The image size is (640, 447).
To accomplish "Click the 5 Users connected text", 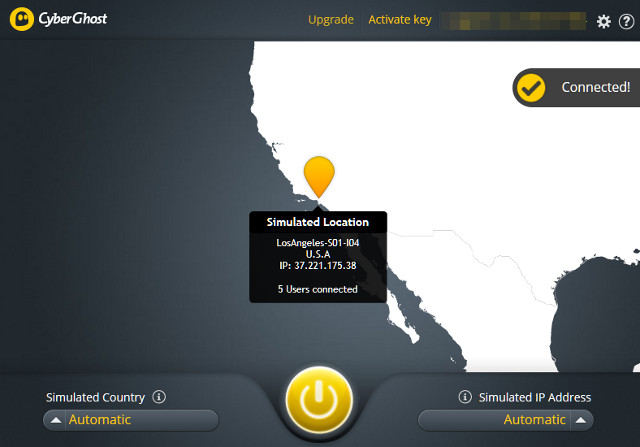I will pyautogui.click(x=318, y=289).
